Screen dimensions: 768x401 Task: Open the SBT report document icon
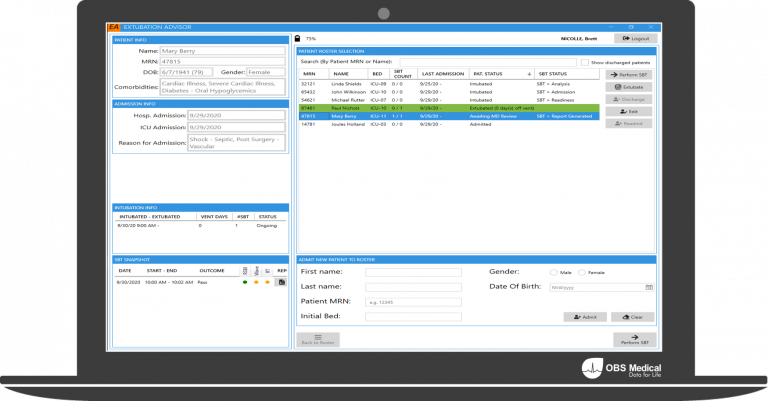[x=281, y=283]
